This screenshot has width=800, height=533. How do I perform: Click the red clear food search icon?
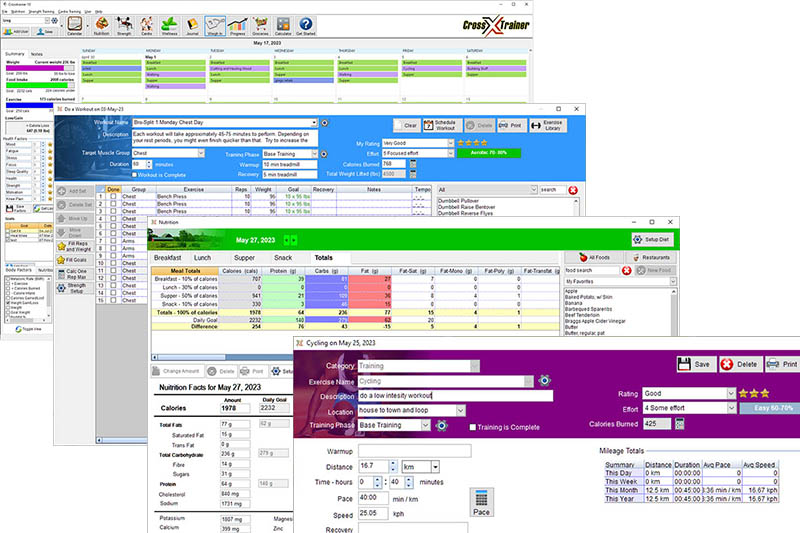pos(627,270)
